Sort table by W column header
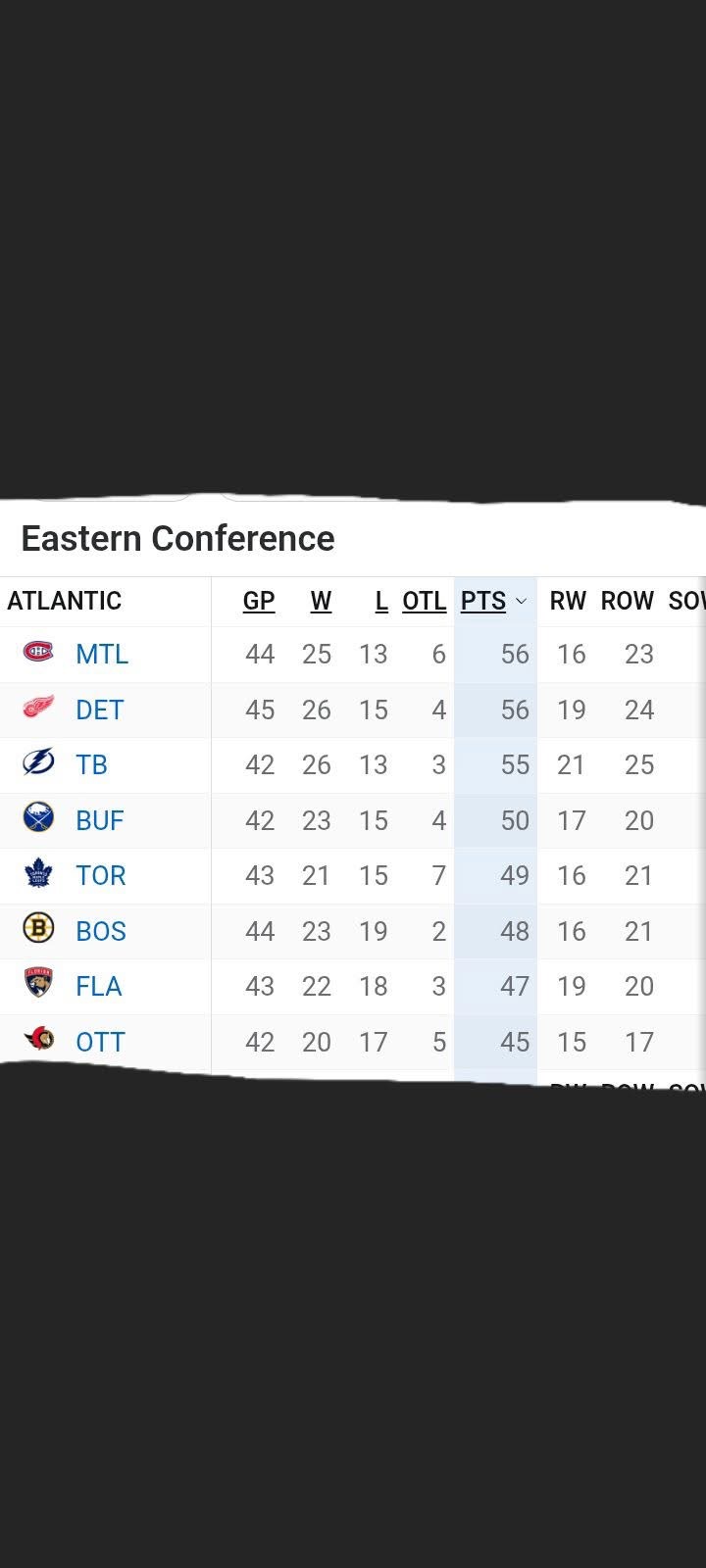Screen dimensions: 706x1568 tap(321, 601)
